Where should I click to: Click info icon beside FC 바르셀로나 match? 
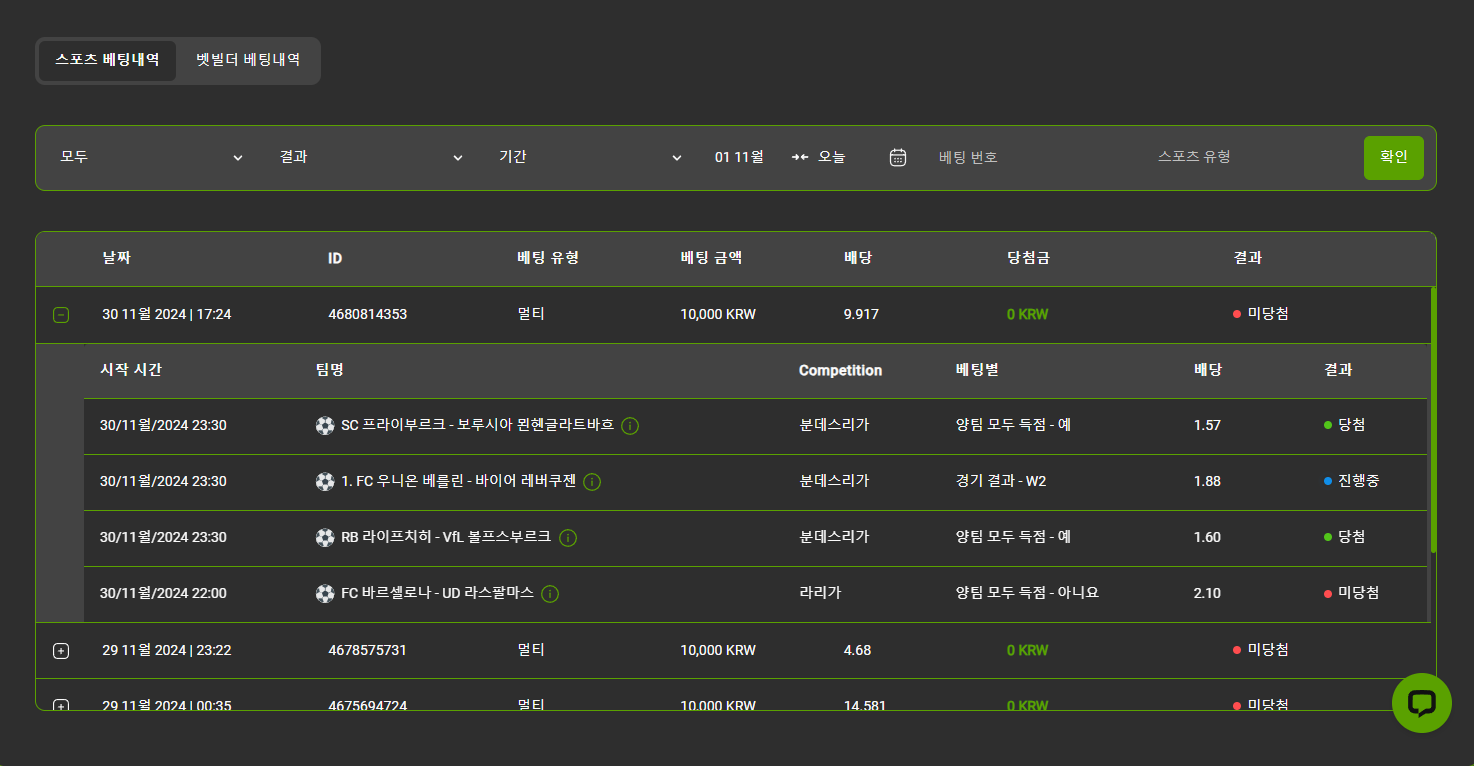[x=550, y=594]
